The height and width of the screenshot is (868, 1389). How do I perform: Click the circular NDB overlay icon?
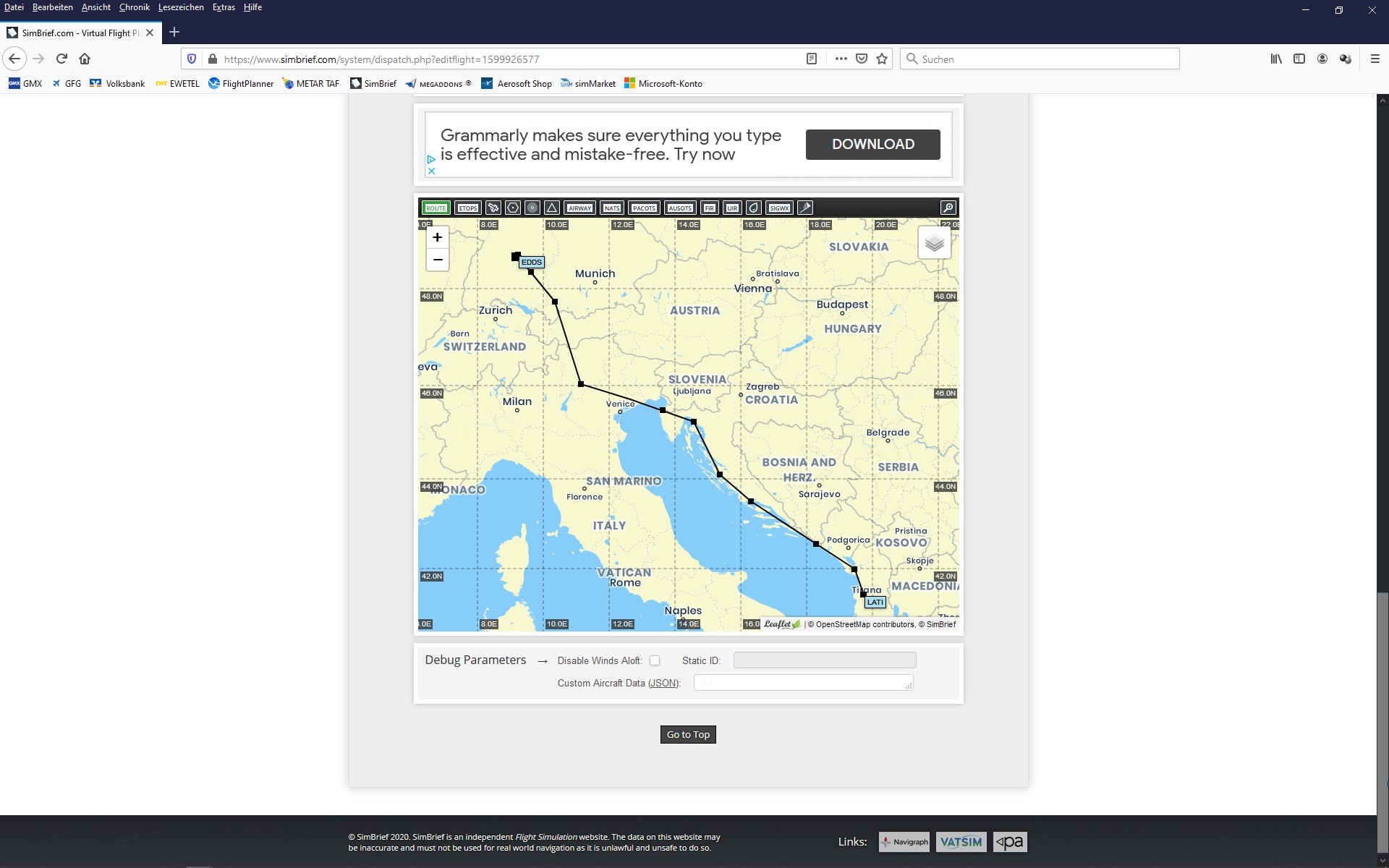(532, 208)
